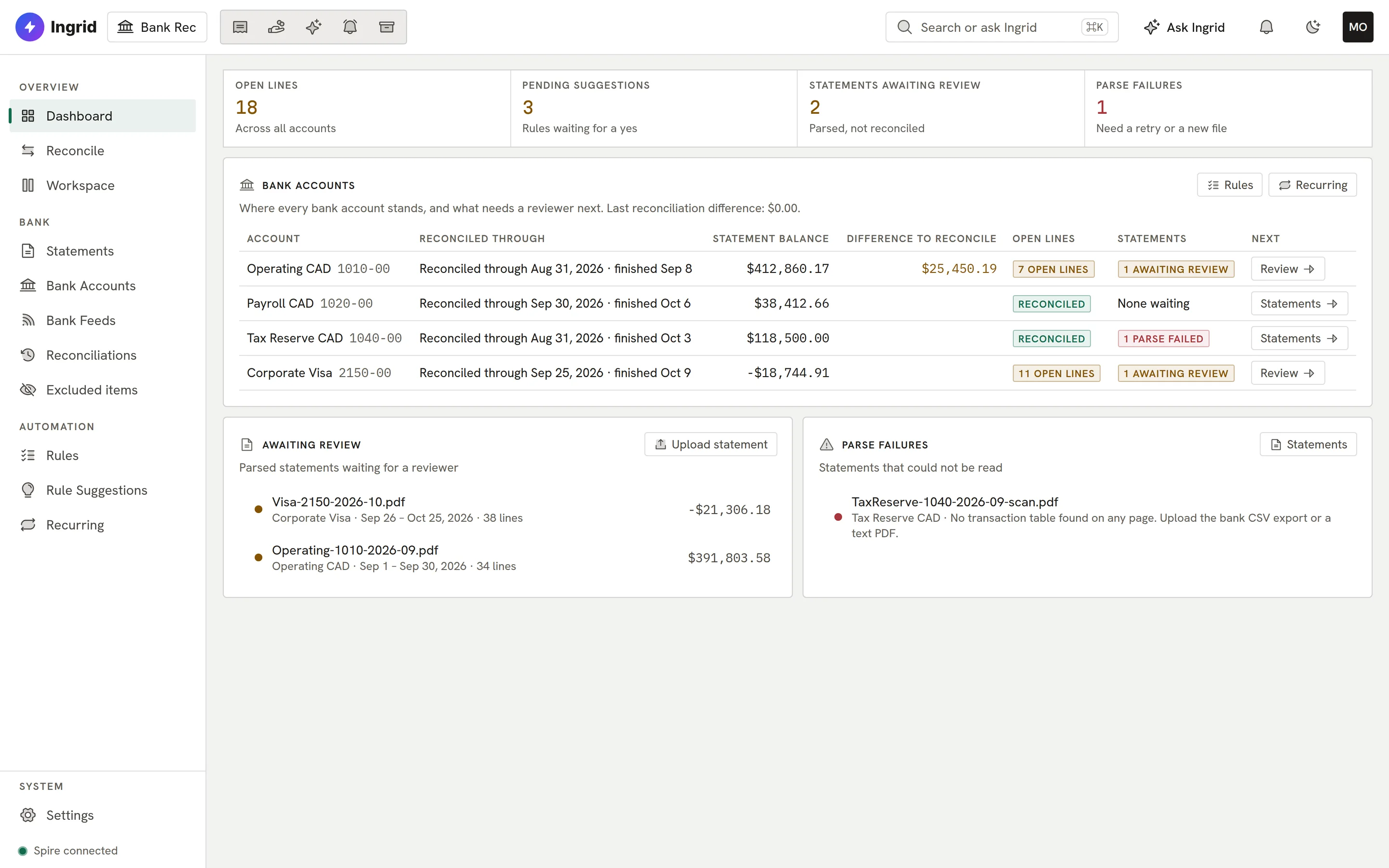Image resolution: width=1389 pixels, height=868 pixels.
Task: Open Bank Feeds in the sidebar
Action: pos(103,320)
